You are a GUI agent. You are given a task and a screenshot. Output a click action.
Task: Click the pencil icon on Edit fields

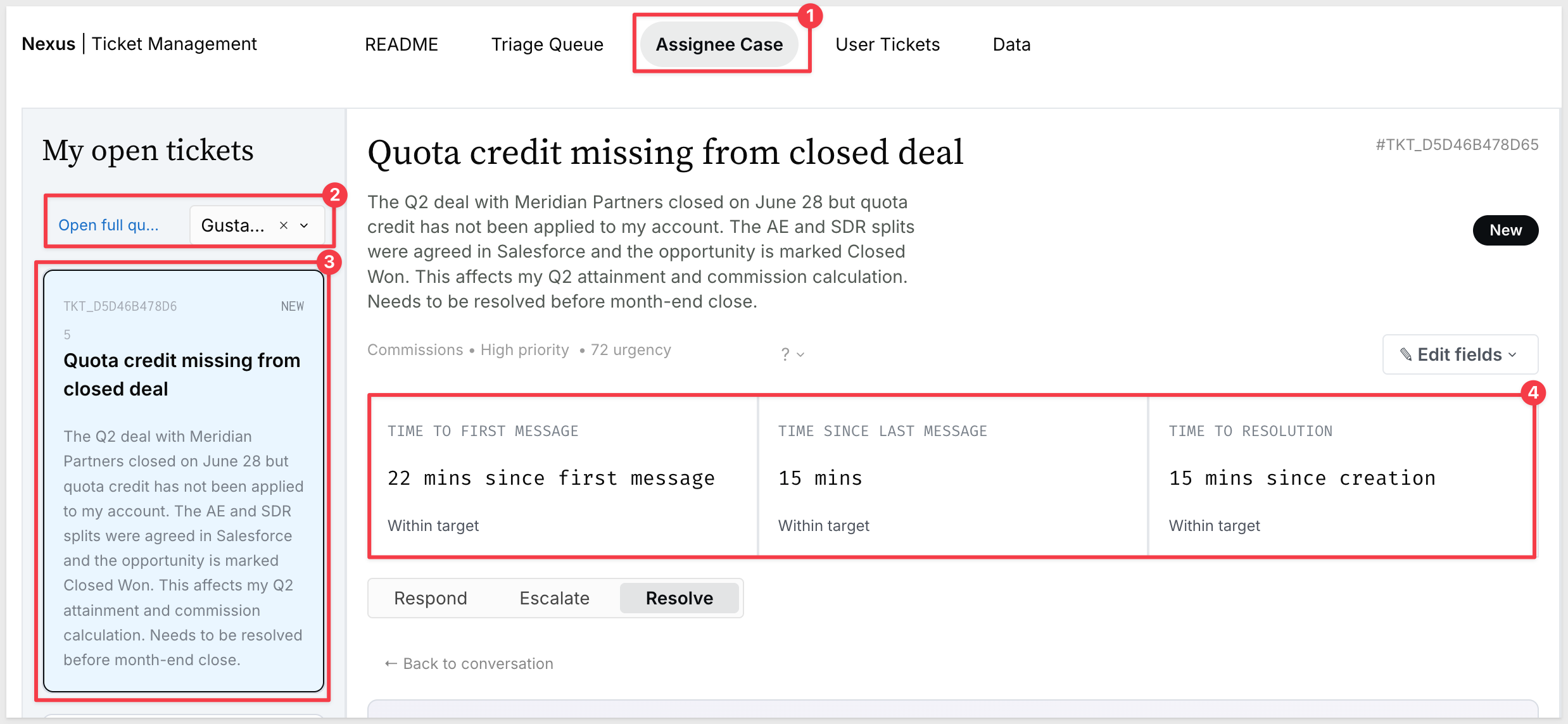point(1405,354)
